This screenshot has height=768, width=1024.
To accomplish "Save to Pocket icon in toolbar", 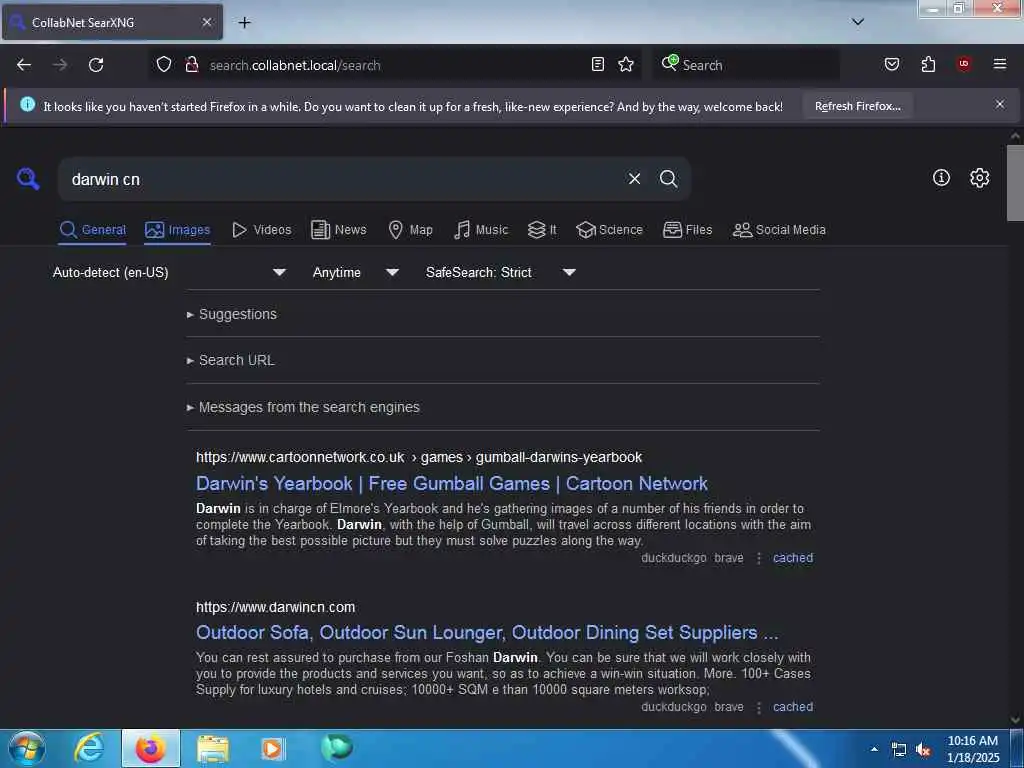I will tap(892, 64).
